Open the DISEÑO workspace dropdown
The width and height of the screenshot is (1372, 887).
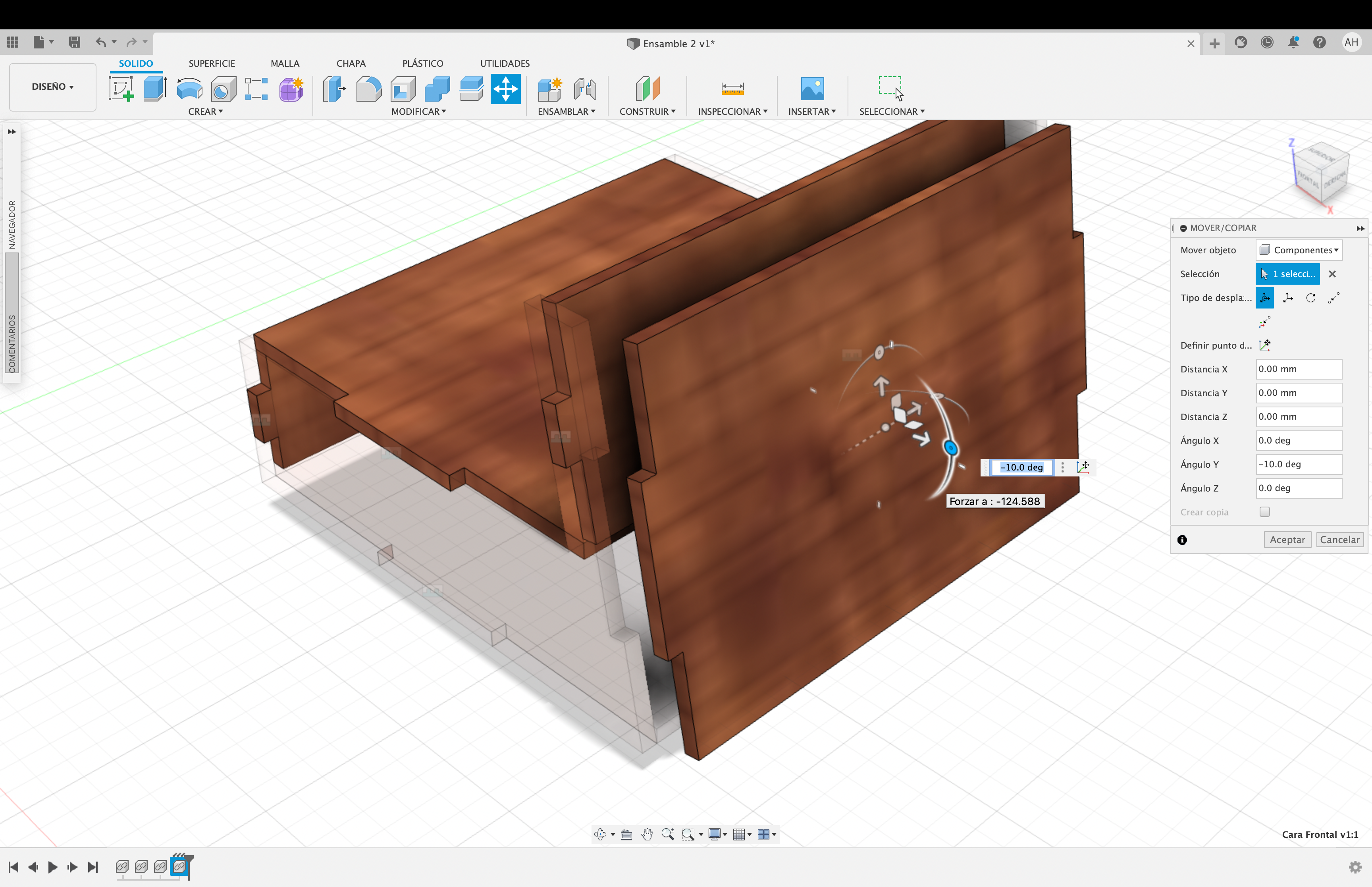[52, 87]
